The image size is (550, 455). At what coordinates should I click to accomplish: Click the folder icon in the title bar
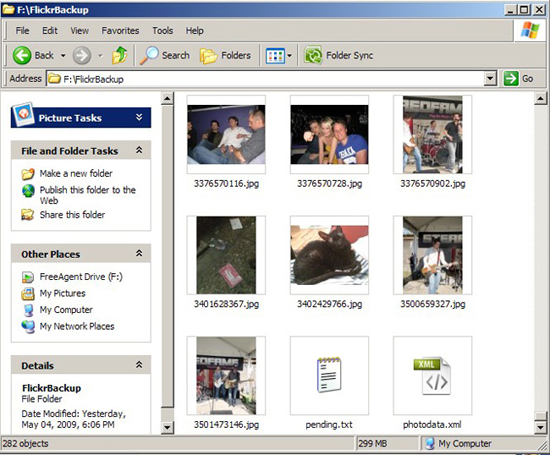point(8,9)
